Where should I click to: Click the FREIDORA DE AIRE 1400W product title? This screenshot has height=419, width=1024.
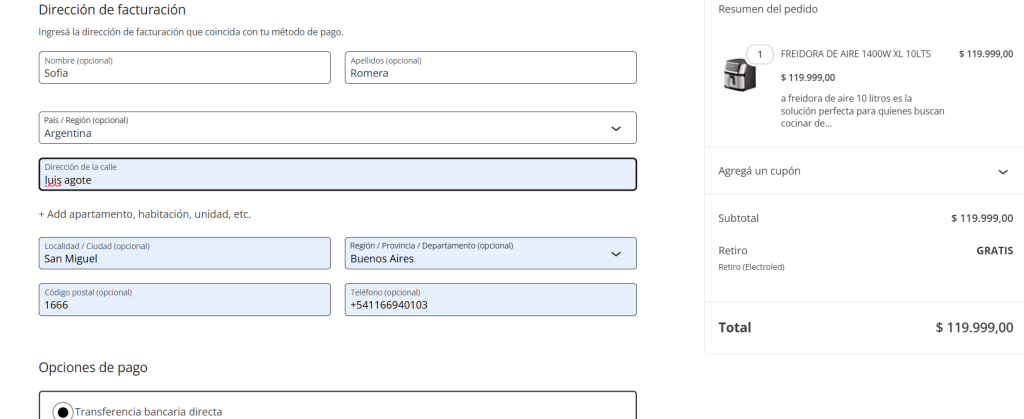855,54
